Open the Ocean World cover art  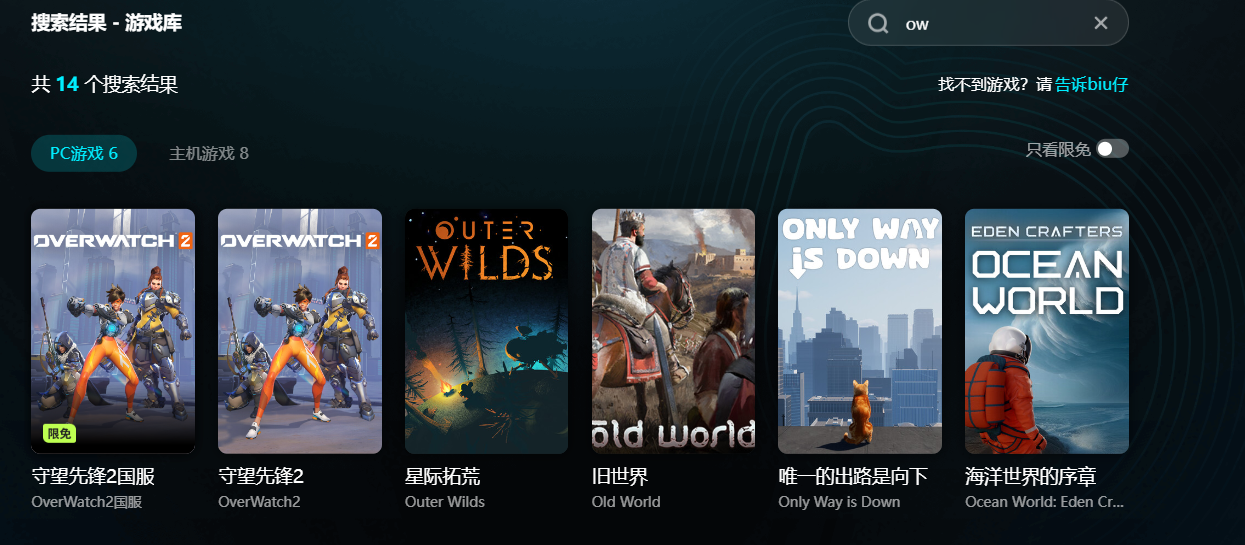[1047, 331]
